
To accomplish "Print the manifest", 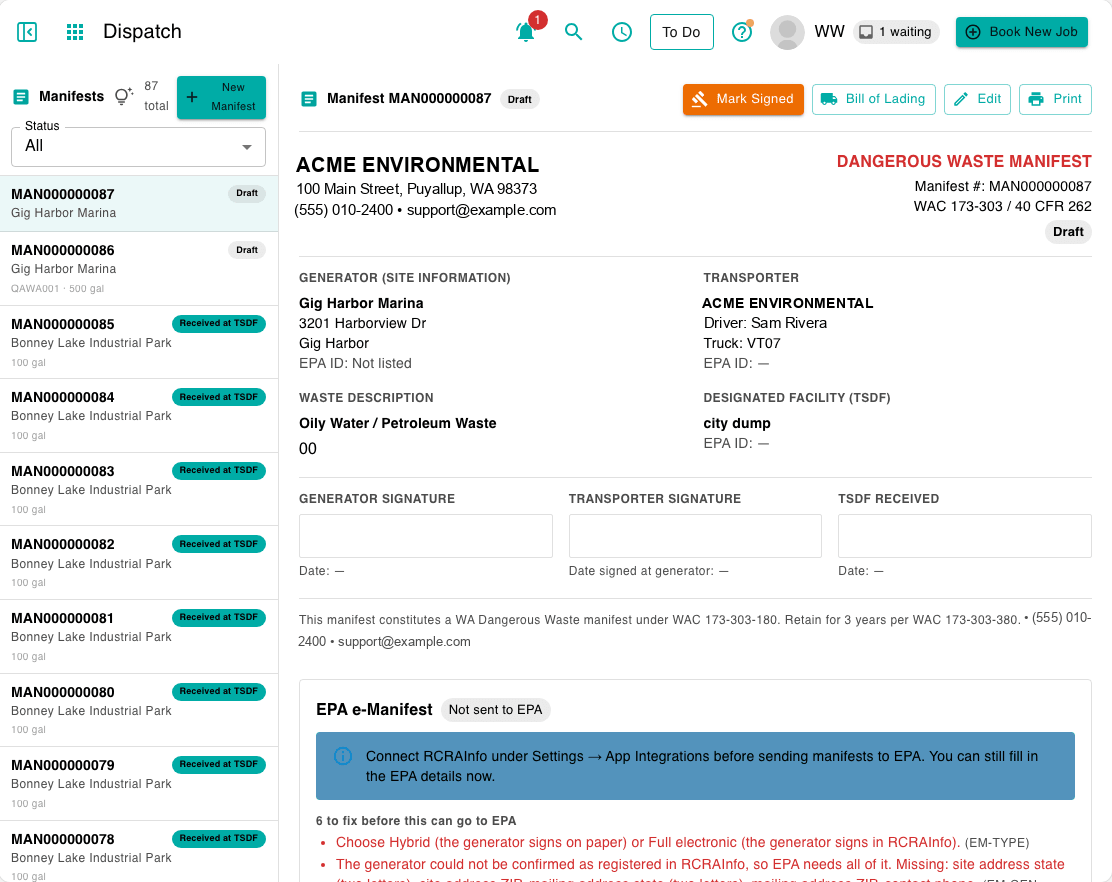I will [x=1055, y=99].
